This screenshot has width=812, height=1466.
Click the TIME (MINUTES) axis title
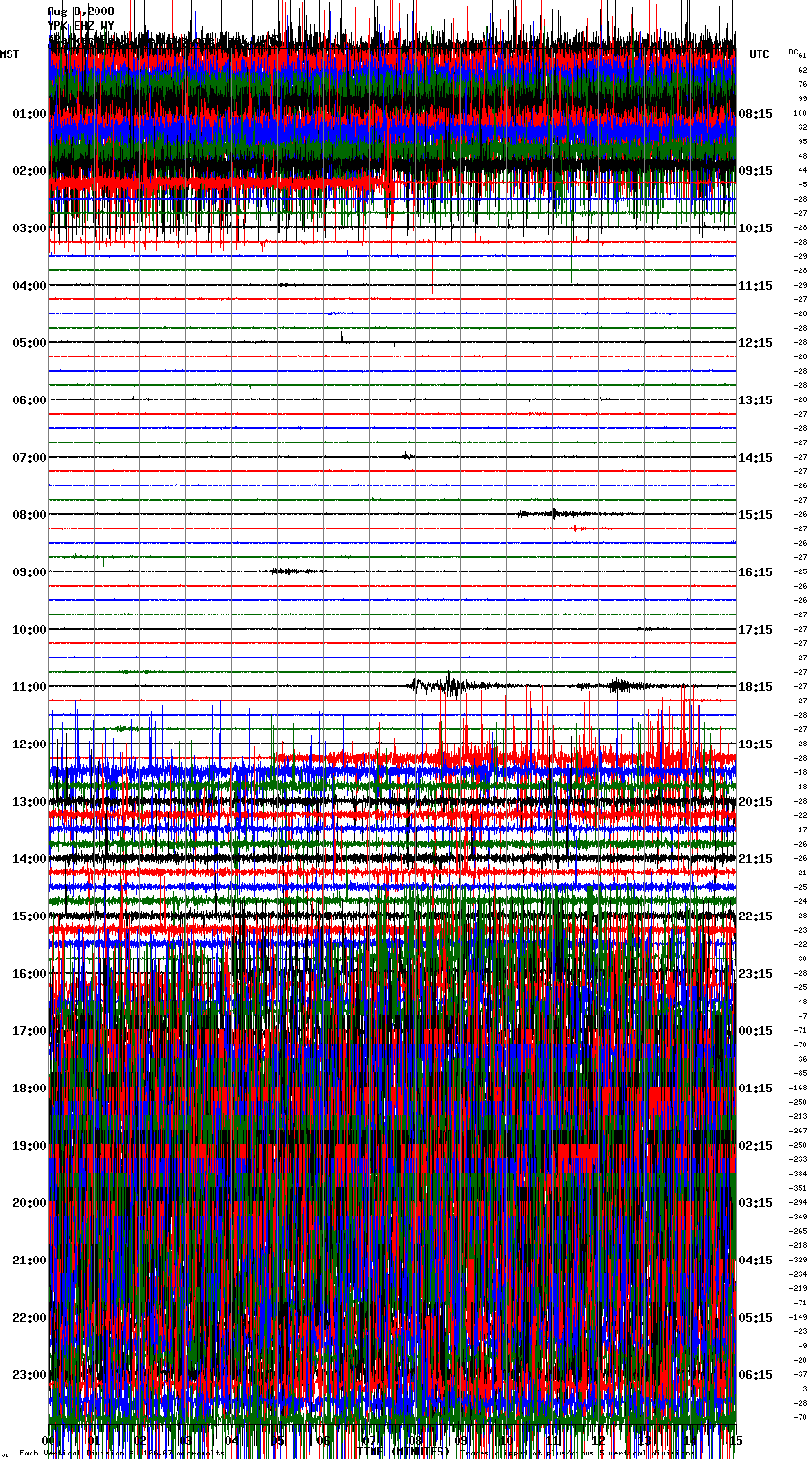403,1452
